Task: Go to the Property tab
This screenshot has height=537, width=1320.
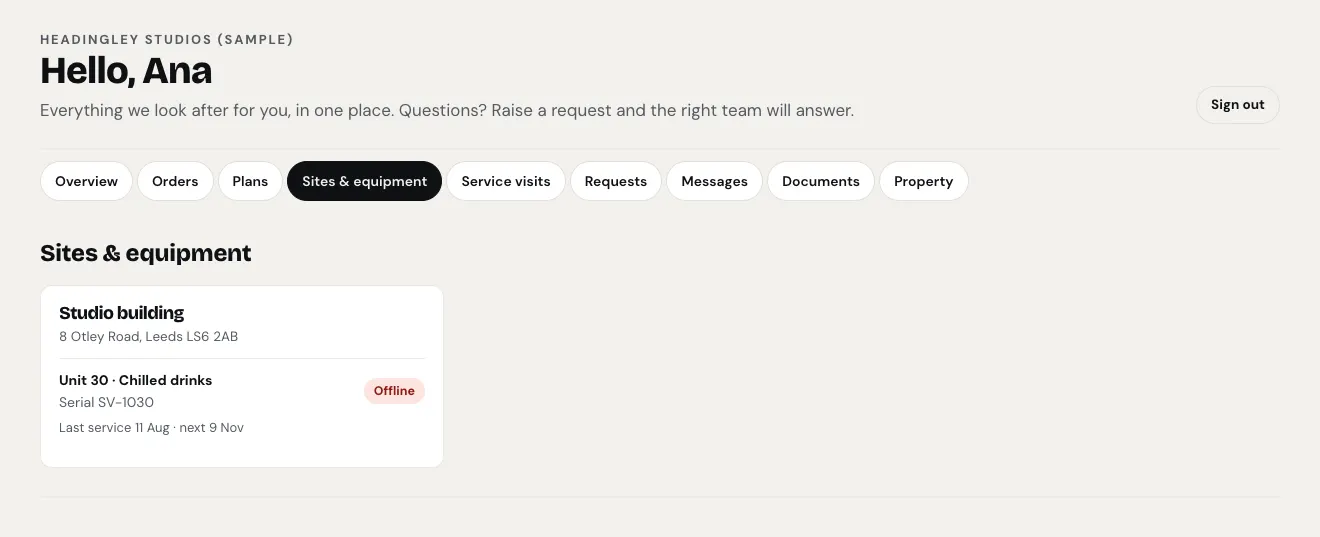Action: pos(924,181)
